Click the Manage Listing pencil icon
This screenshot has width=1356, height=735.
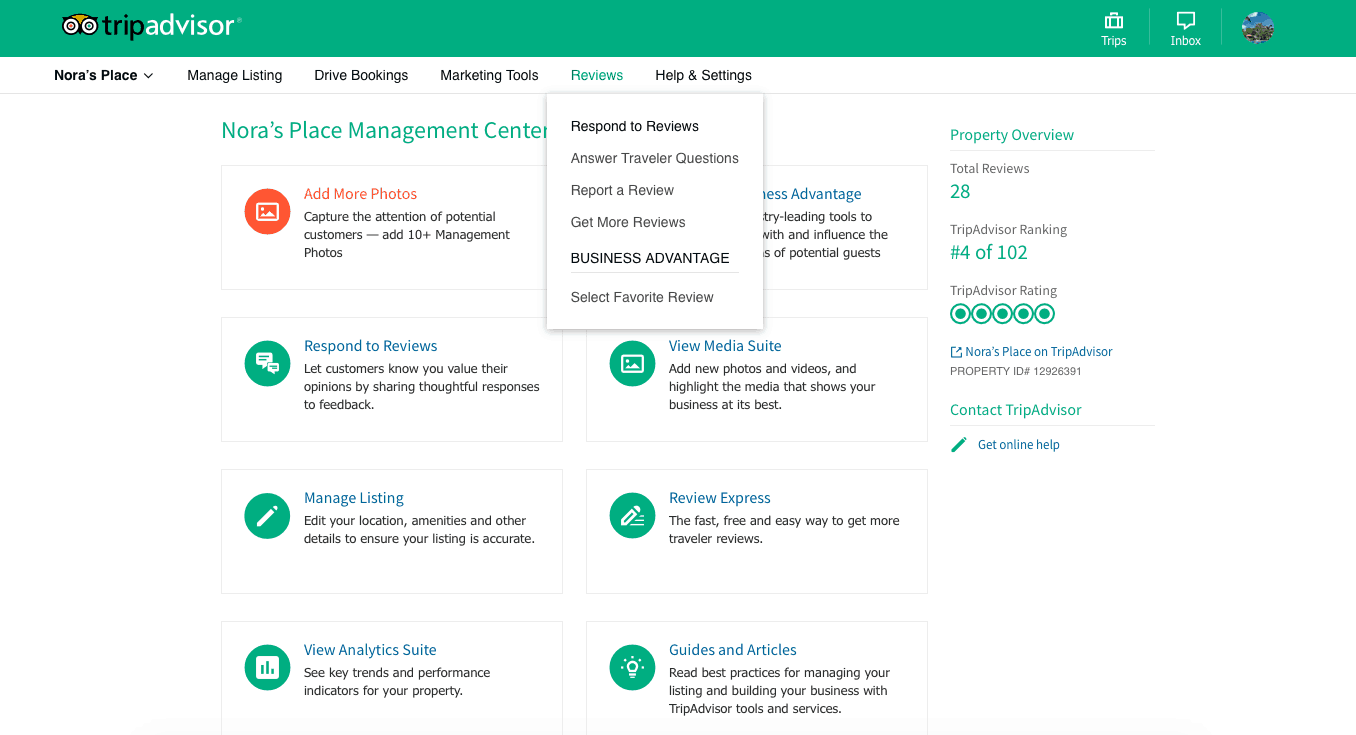click(x=267, y=515)
